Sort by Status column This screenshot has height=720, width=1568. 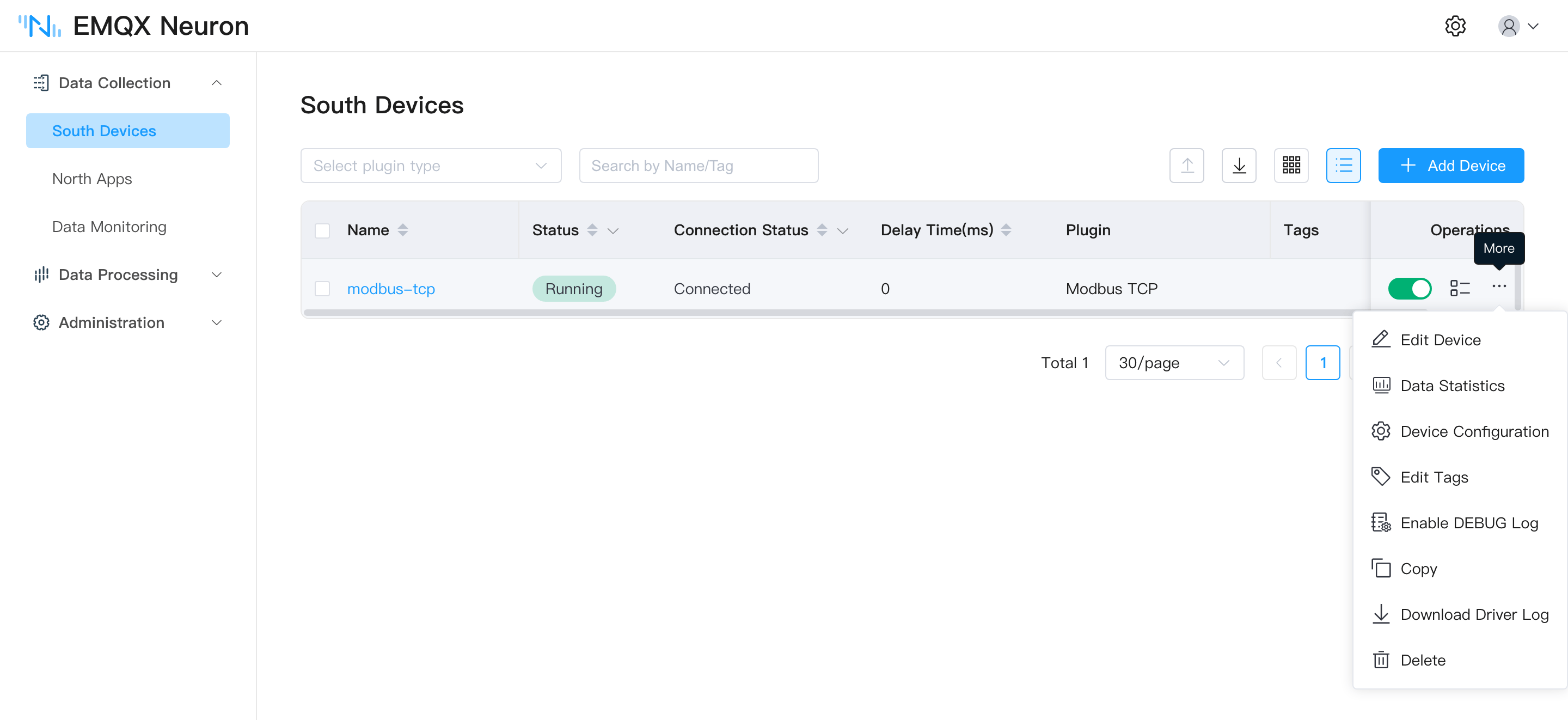click(592, 230)
